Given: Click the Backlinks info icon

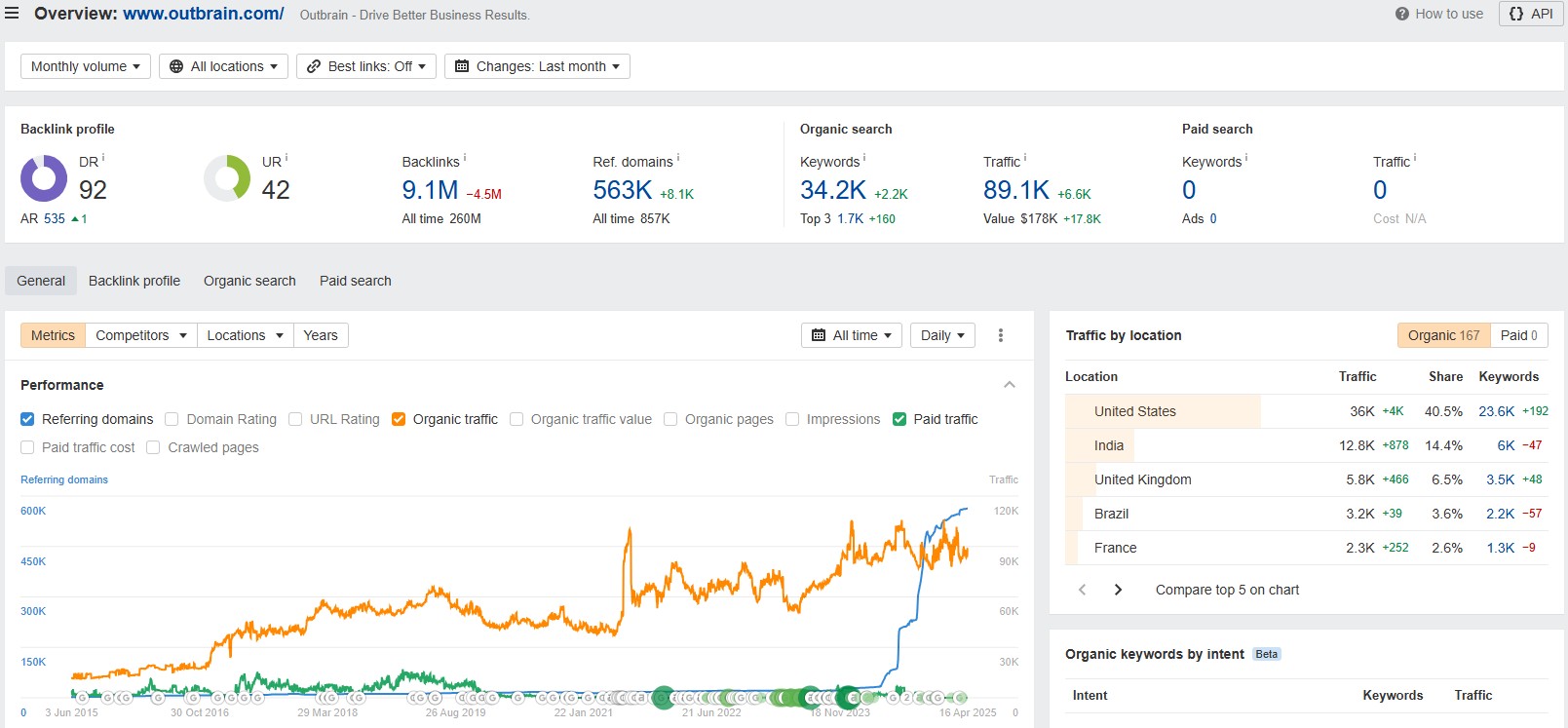Looking at the screenshot, I should [x=465, y=158].
